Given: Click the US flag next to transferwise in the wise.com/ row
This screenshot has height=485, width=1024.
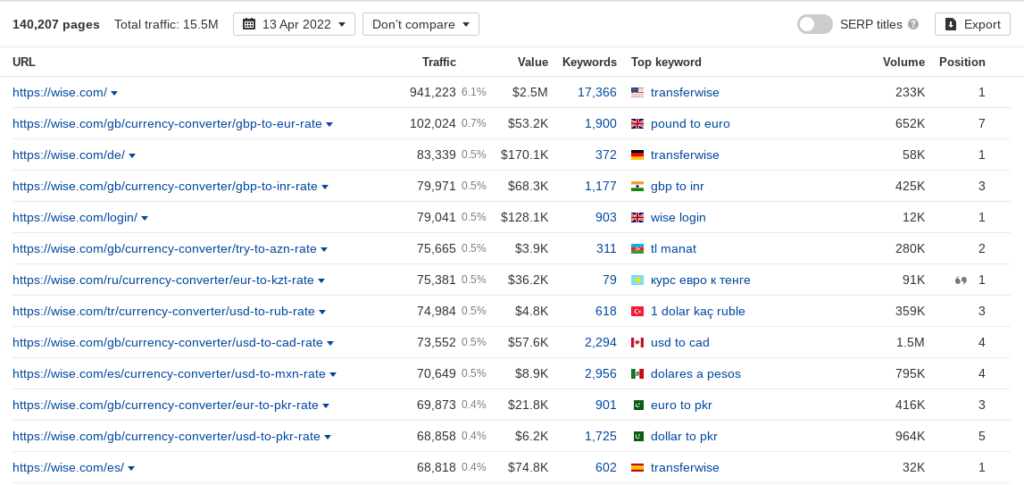Looking at the screenshot, I should (x=637, y=93).
